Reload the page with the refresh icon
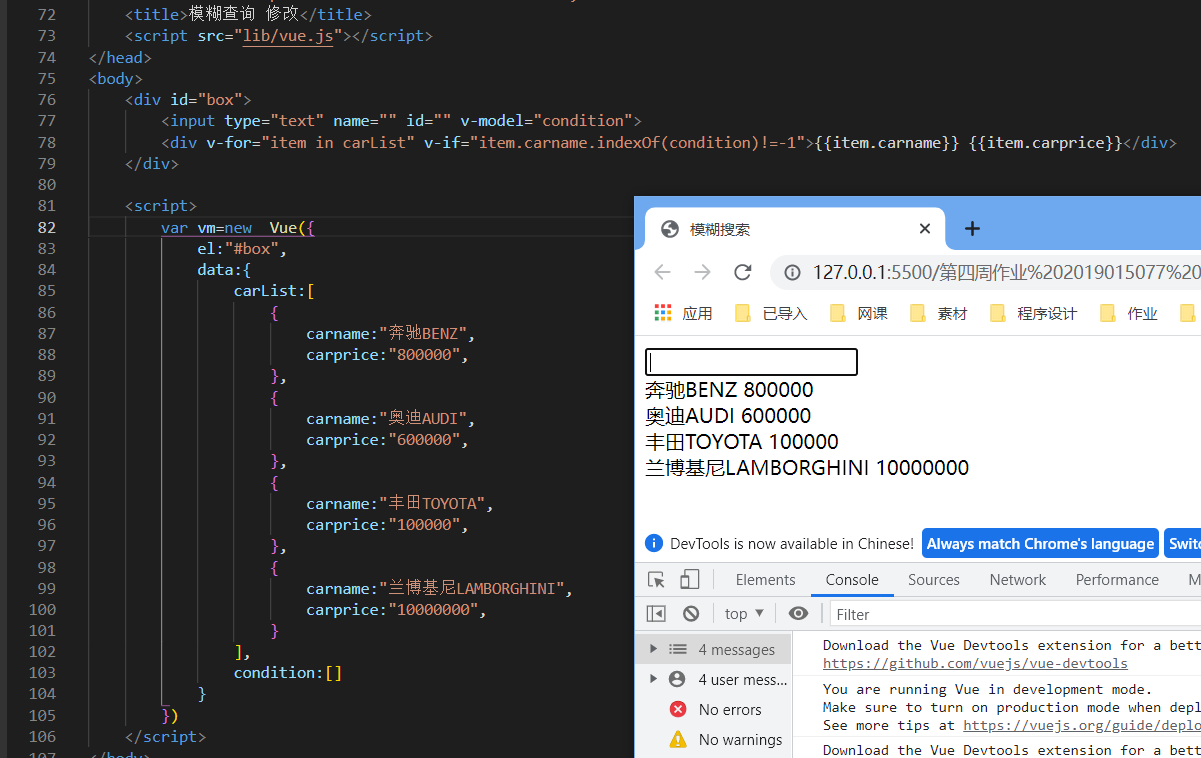The width and height of the screenshot is (1201, 758). point(742,272)
